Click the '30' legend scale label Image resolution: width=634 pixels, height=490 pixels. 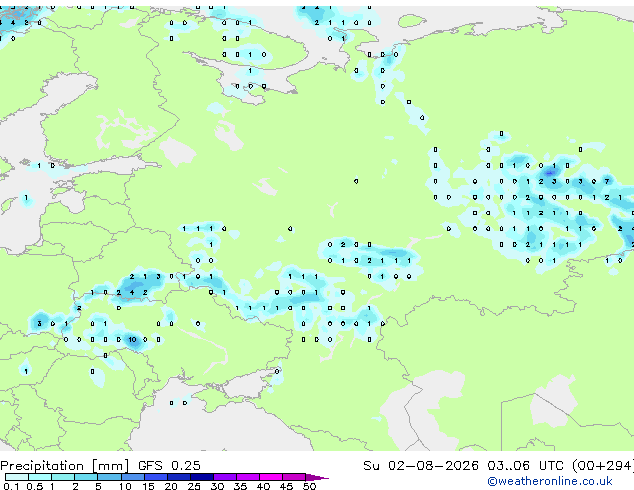click(217, 486)
